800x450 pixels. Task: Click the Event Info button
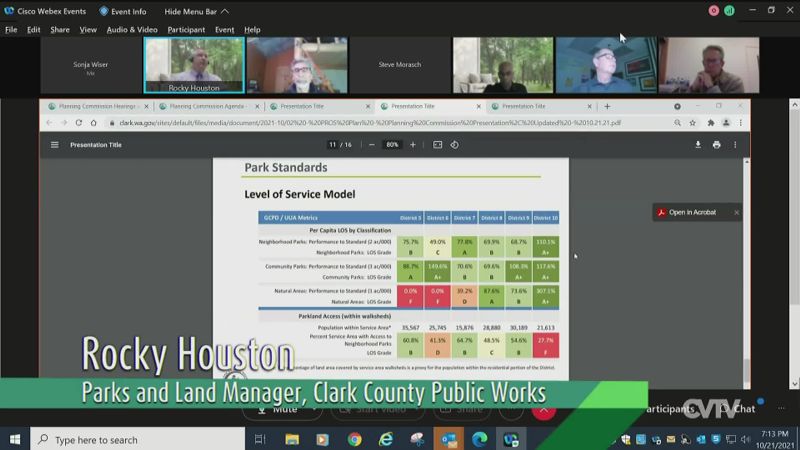[123, 11]
